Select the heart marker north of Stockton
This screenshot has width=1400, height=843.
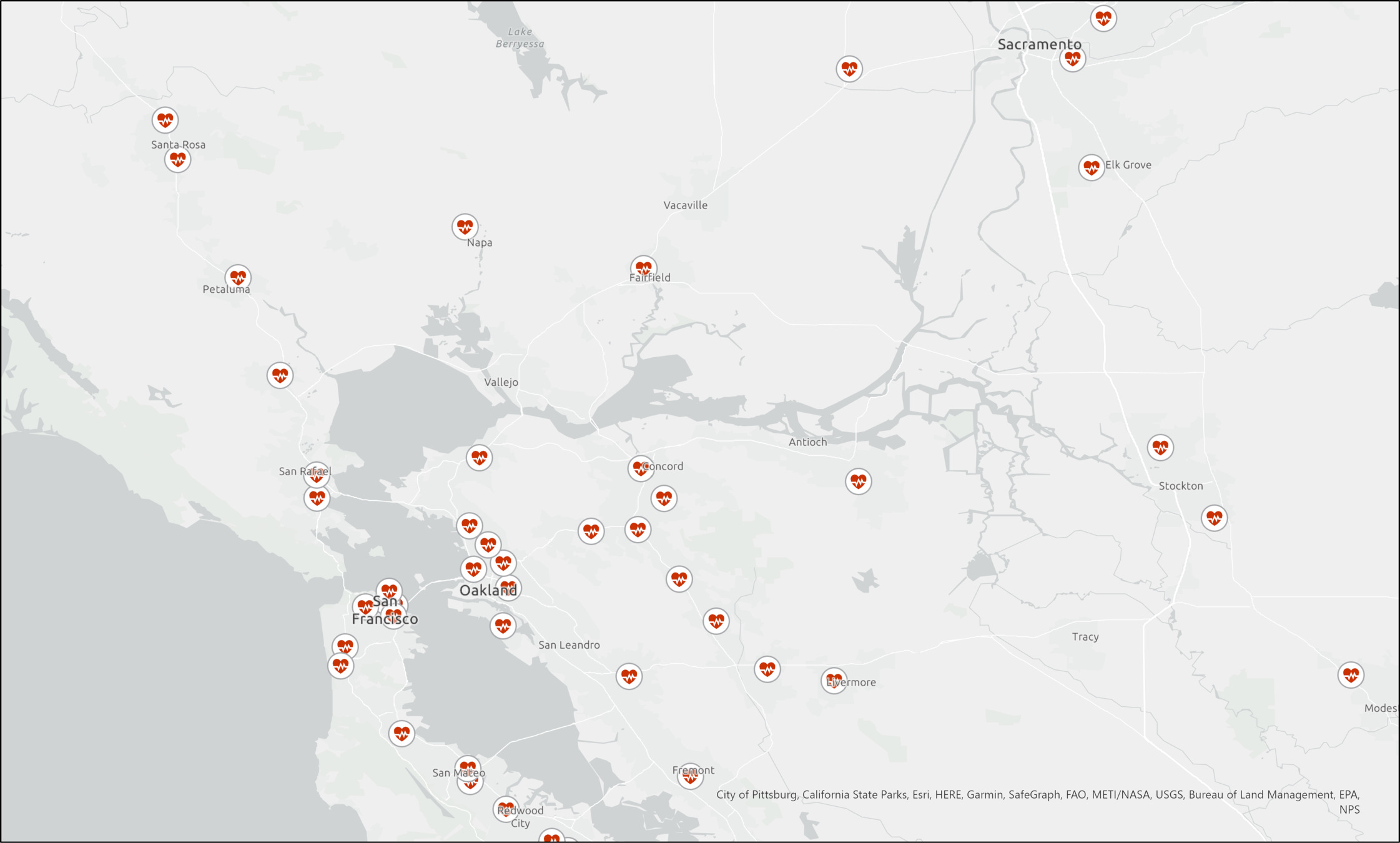coord(1160,447)
